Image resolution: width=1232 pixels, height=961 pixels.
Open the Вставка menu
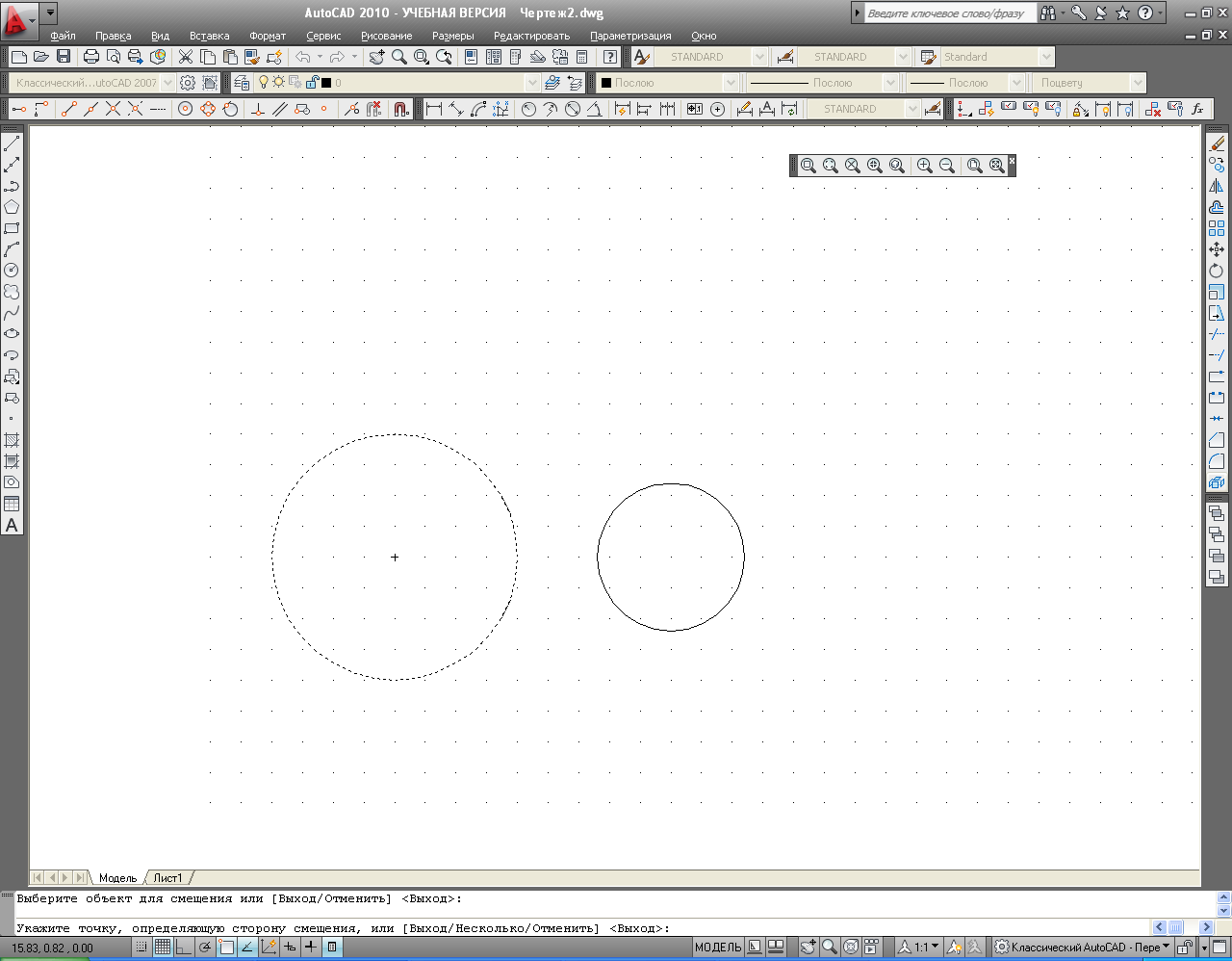coord(209,36)
